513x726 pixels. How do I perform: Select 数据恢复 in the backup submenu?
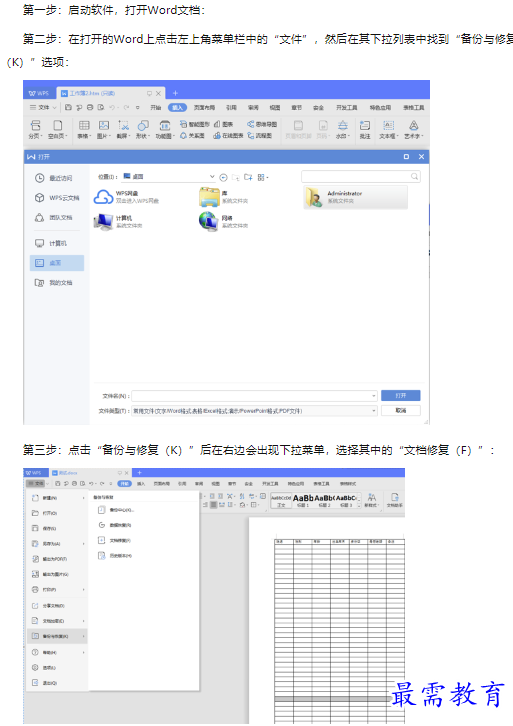(115, 525)
